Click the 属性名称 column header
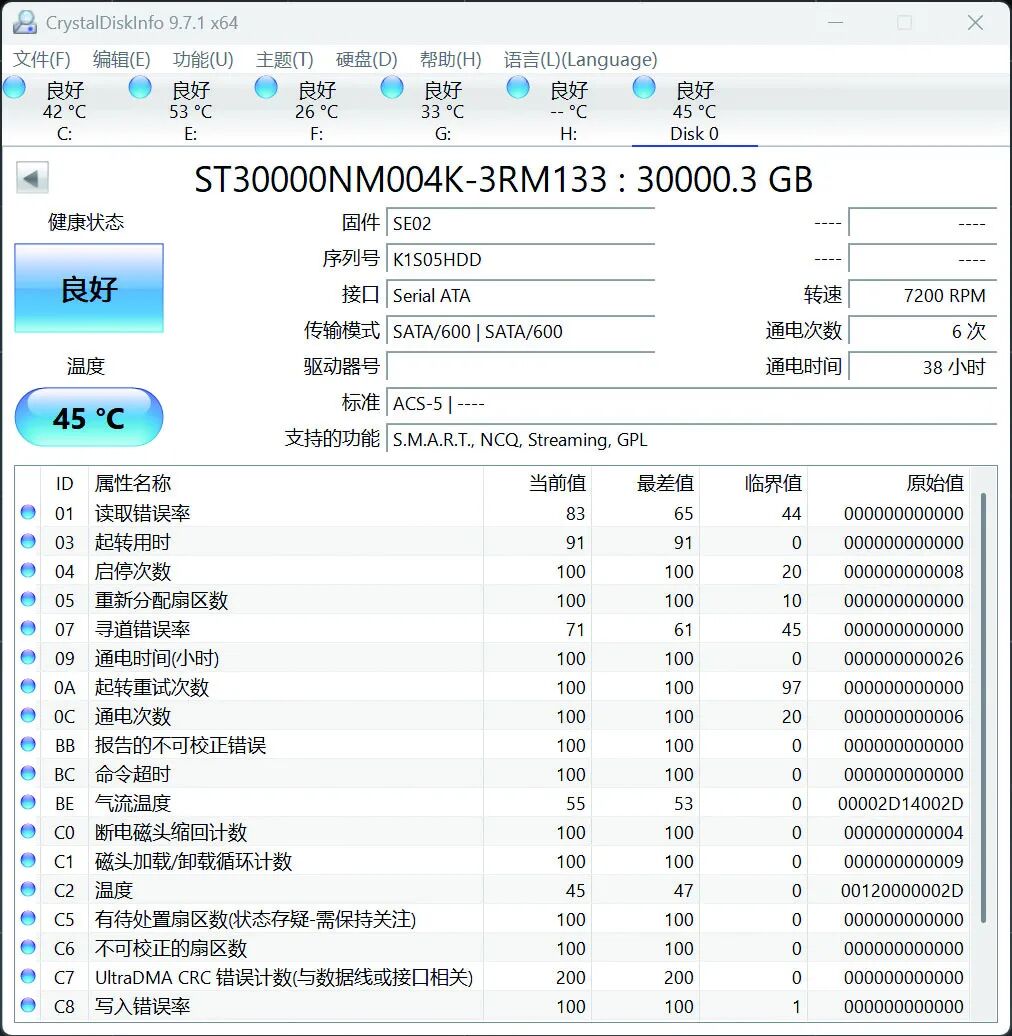The image size is (1012, 1036). pyautogui.click(x=286, y=484)
